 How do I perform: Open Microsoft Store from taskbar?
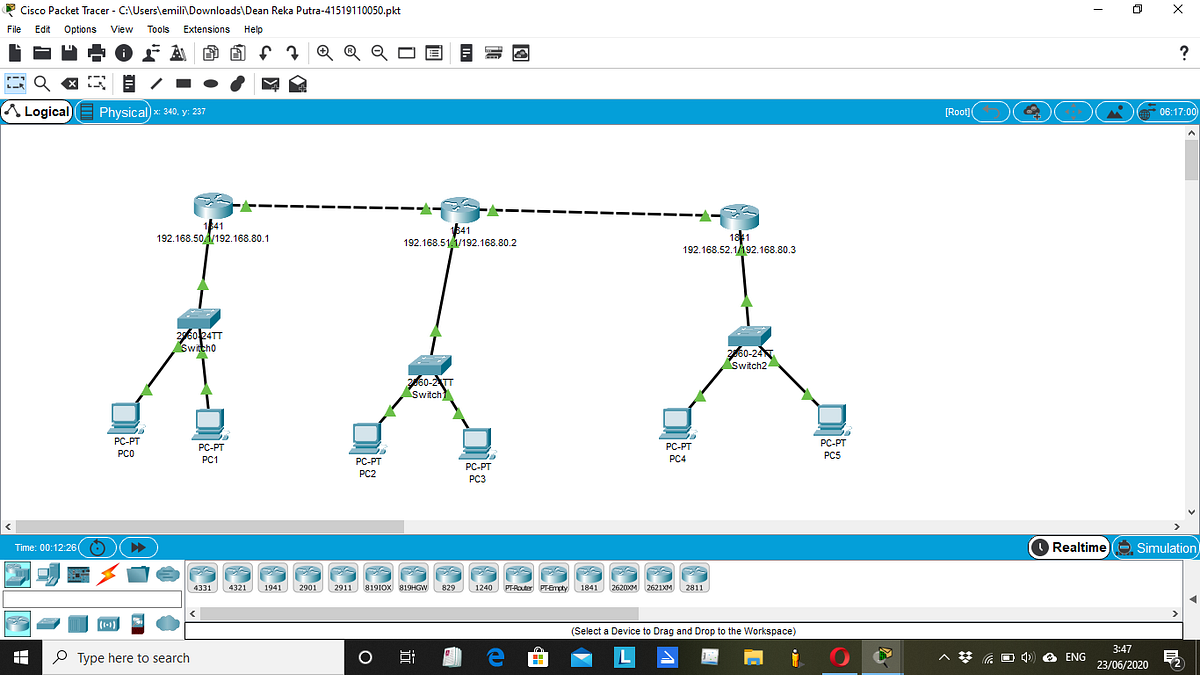(x=538, y=657)
